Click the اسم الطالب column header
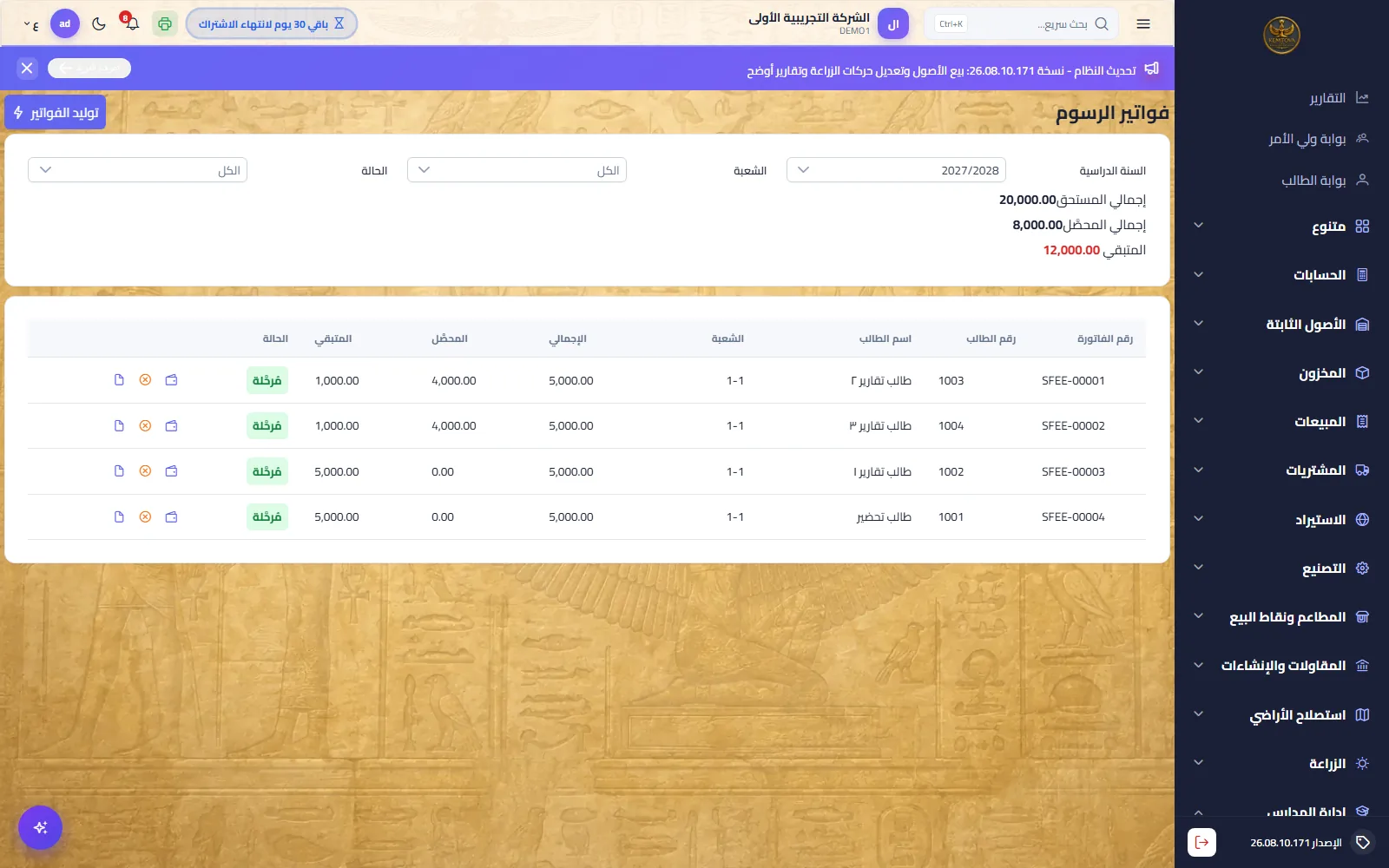Viewport: 1389px width, 868px height. click(885, 339)
